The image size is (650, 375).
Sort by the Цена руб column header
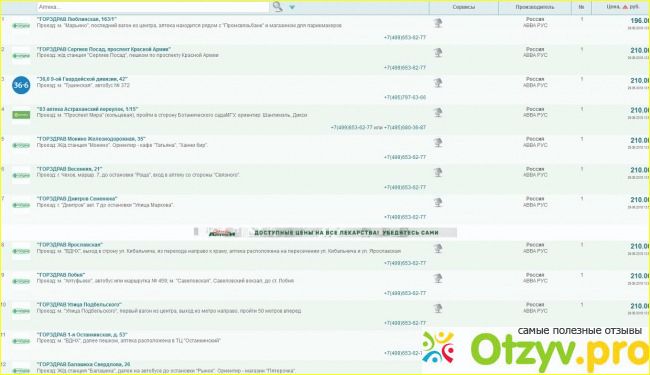coord(623,7)
